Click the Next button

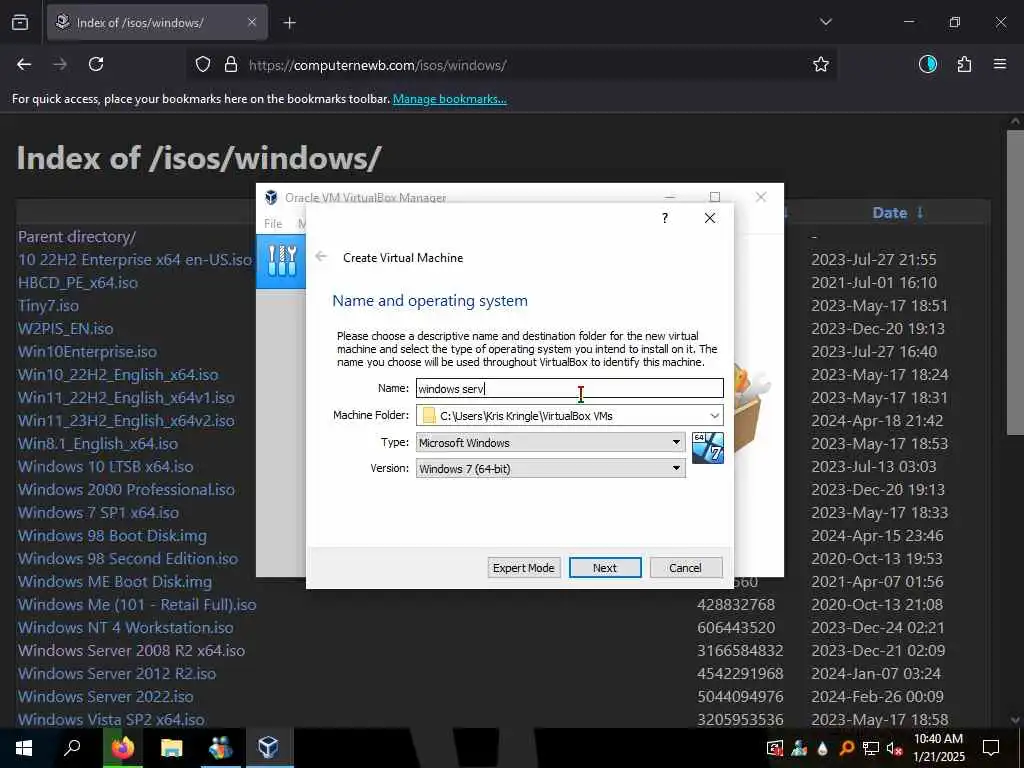605,568
